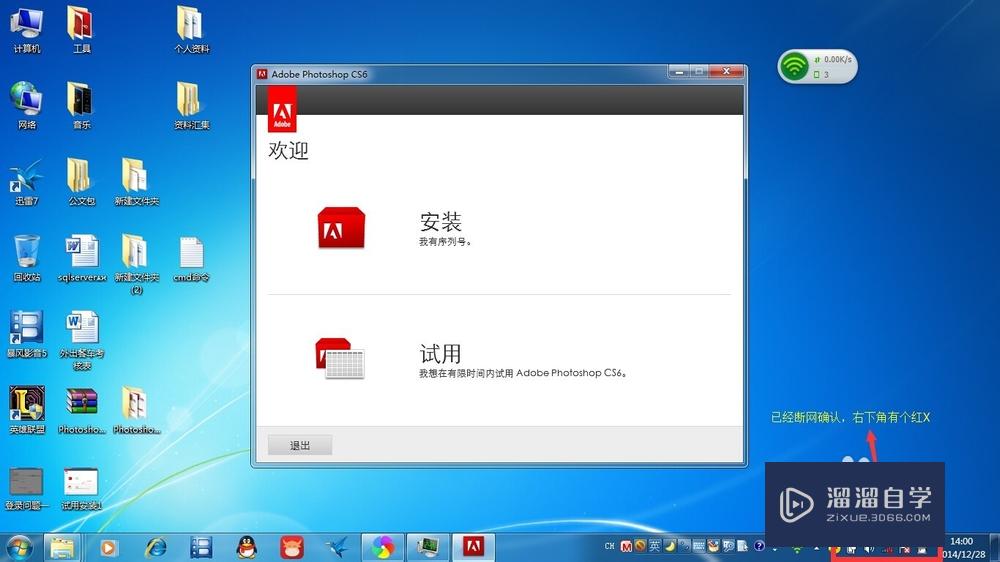Open the 个人资料 folder
This screenshot has height=562, width=1000.
[x=191, y=29]
